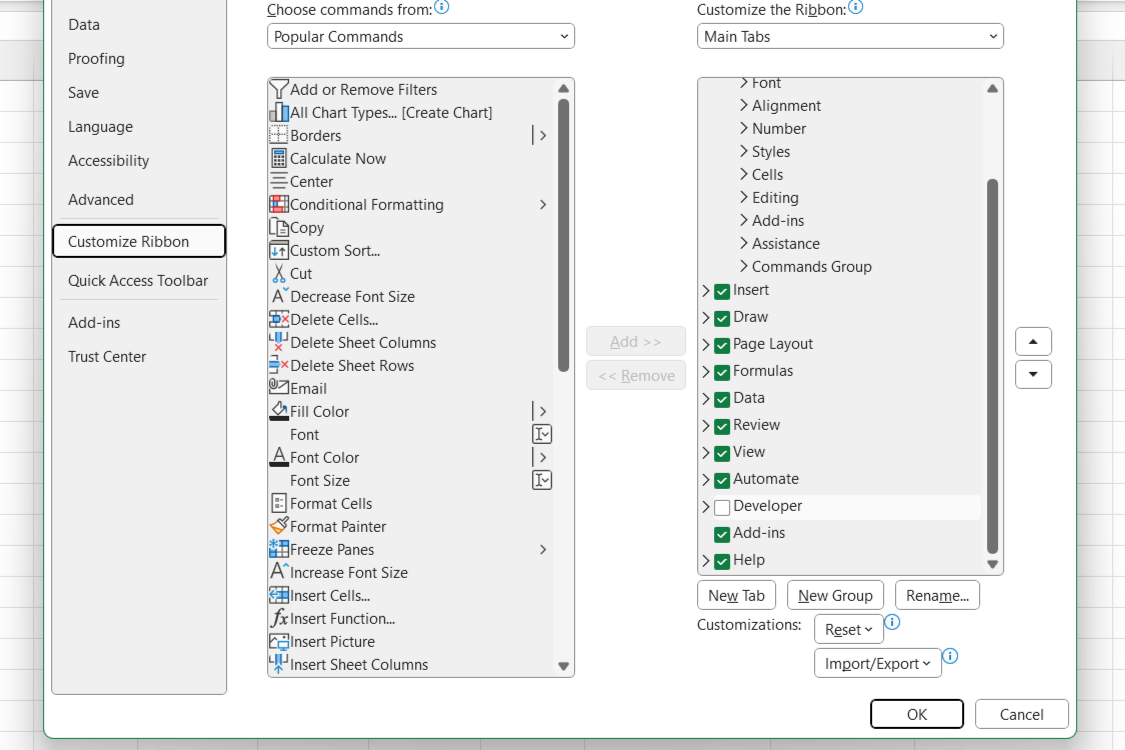This screenshot has width=1125, height=750.
Task: Expand the Alignment group in the tree
Action: click(x=744, y=106)
